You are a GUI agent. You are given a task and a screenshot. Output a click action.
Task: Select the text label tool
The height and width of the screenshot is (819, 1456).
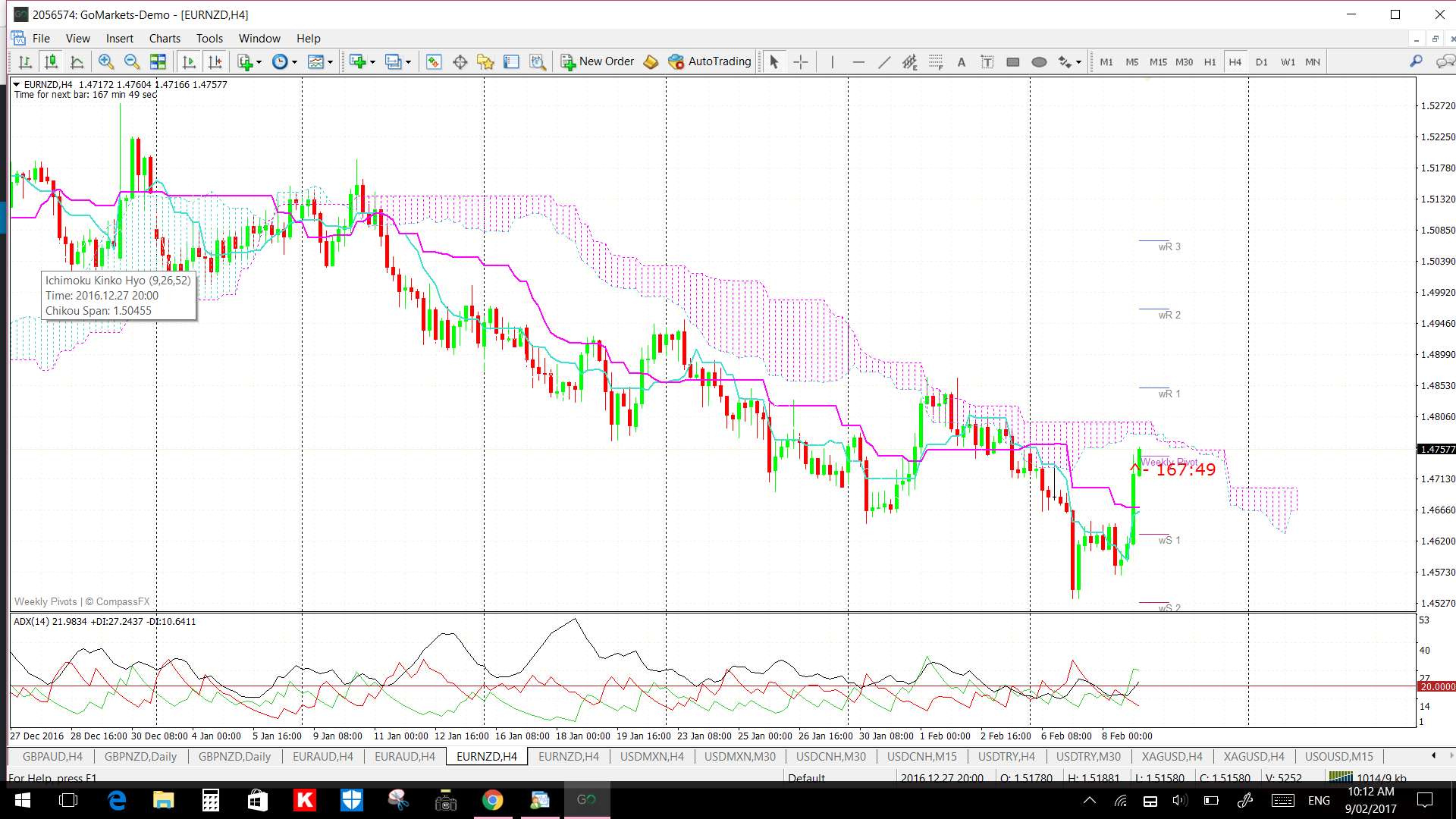(x=987, y=62)
